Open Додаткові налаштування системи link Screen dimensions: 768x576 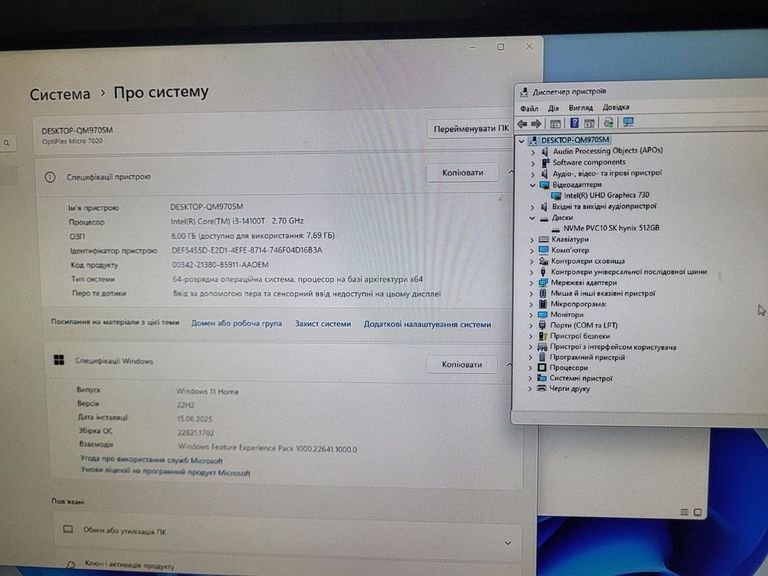427,324
